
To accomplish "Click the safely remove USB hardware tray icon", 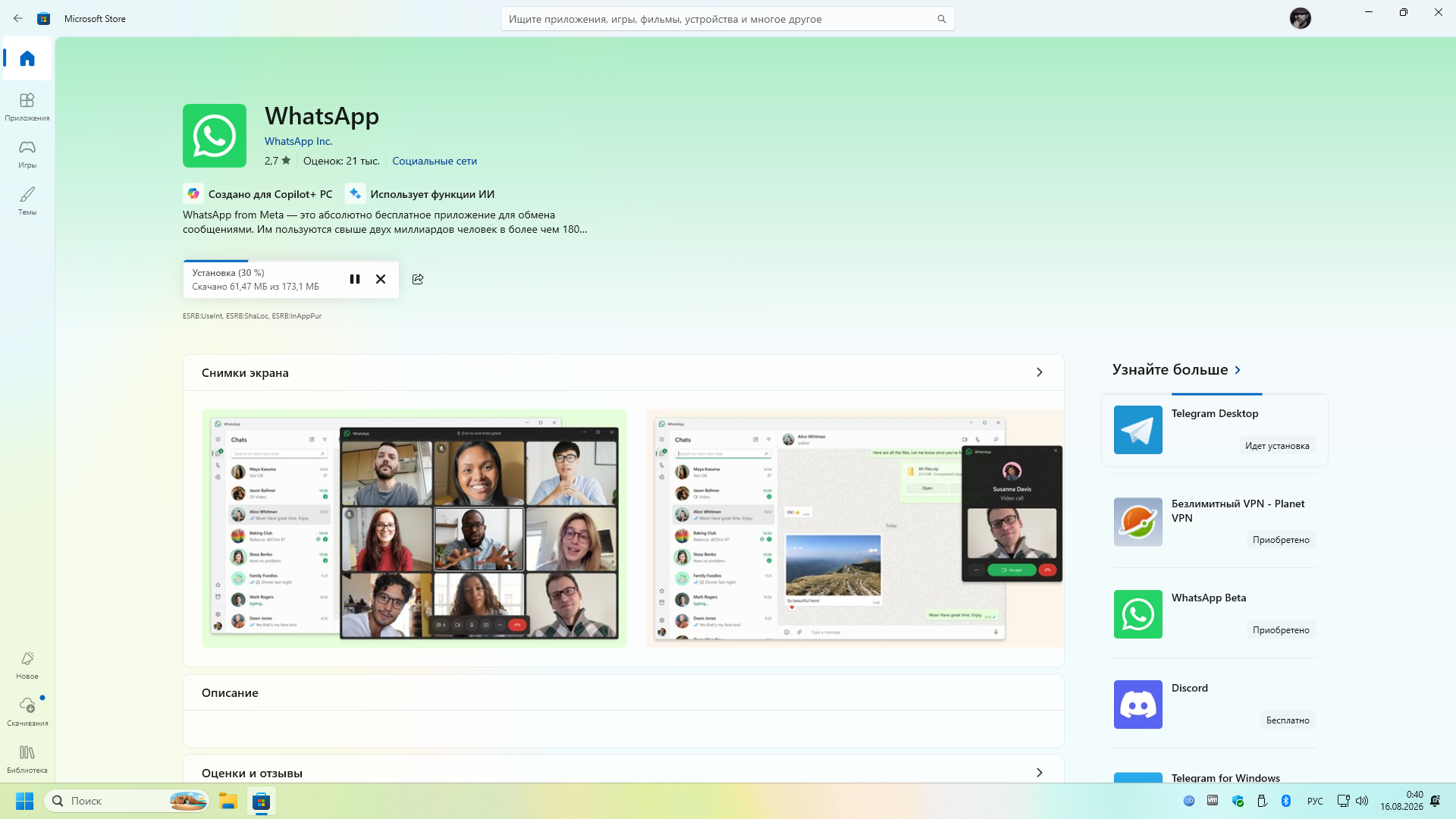I will 1262,801.
